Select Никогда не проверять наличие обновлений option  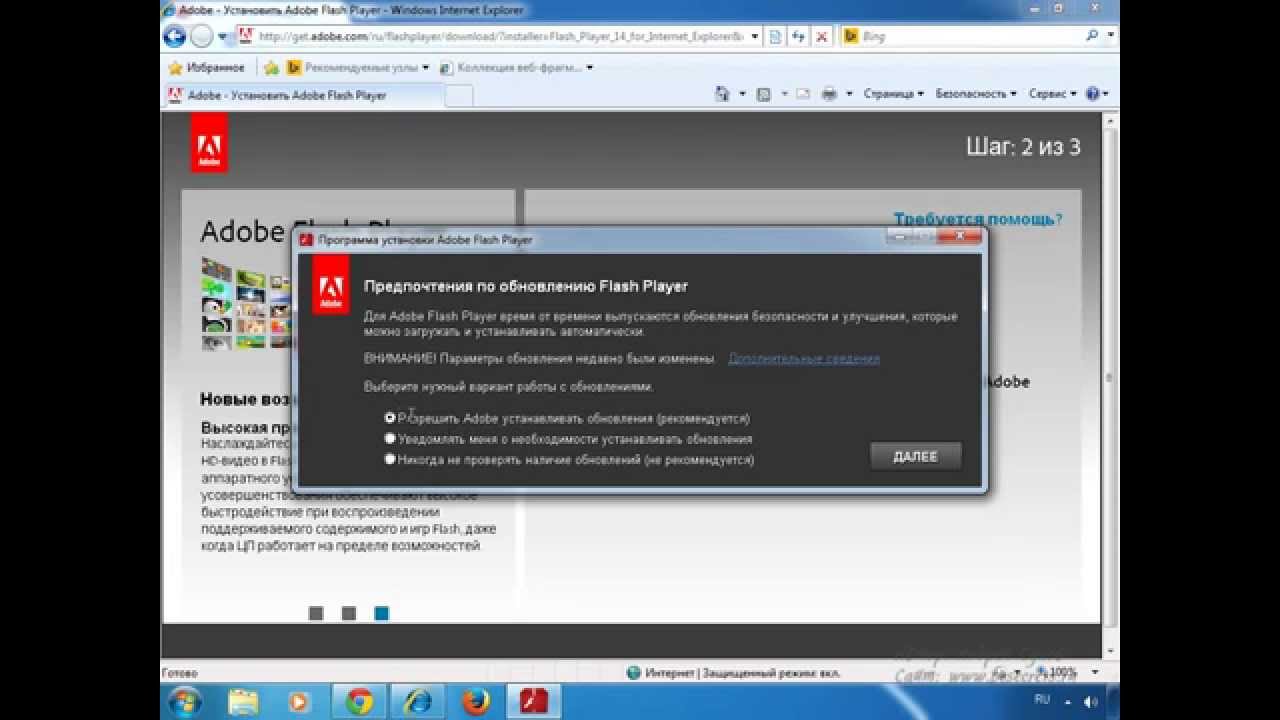point(390,459)
